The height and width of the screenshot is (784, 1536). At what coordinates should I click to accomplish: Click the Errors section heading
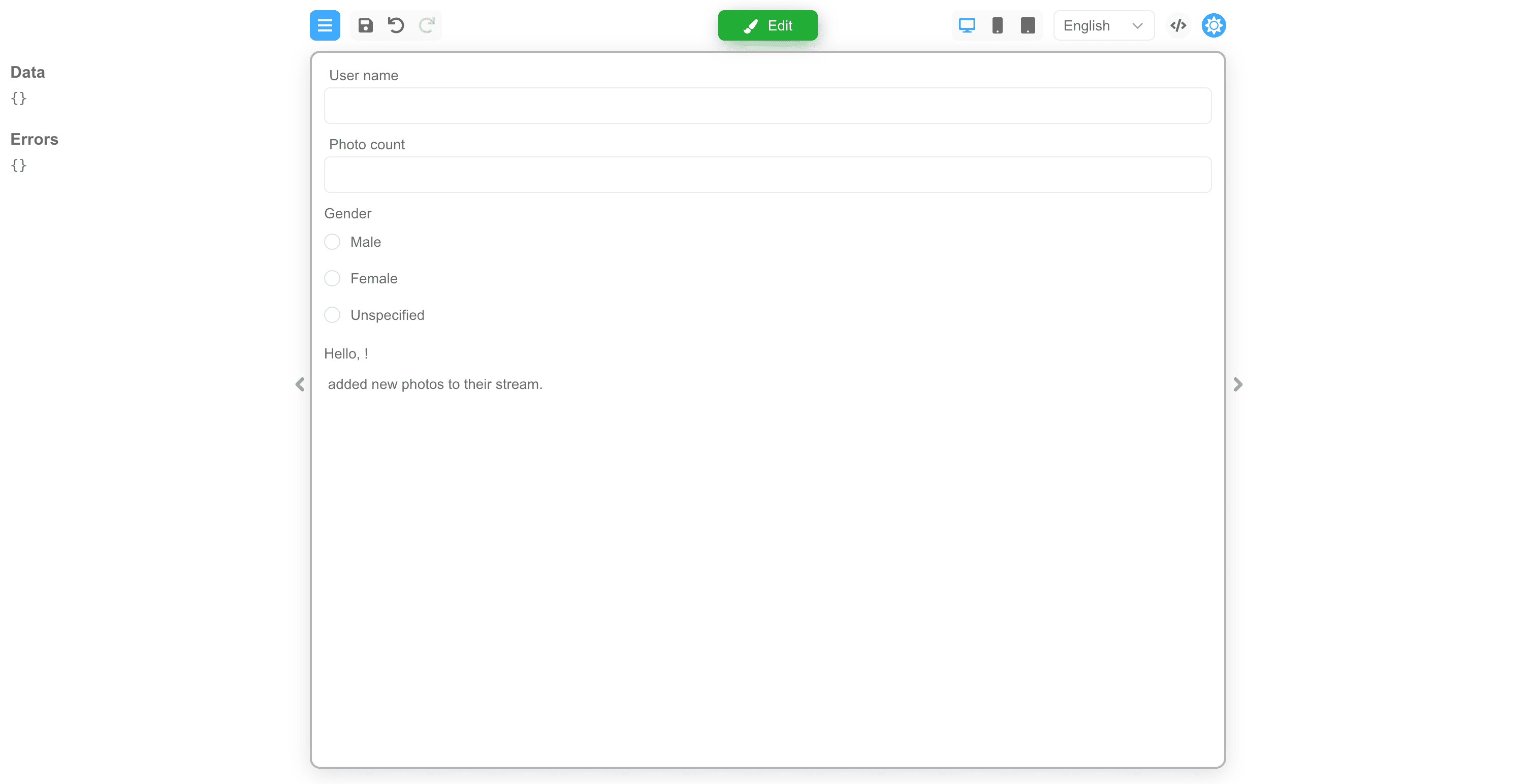click(x=34, y=140)
